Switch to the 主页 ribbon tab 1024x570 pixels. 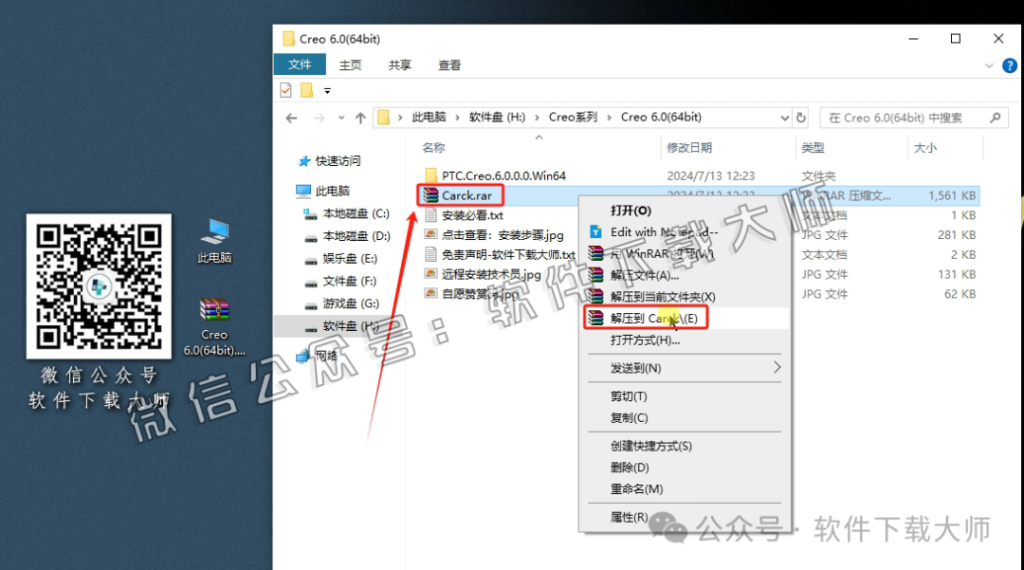coord(350,65)
